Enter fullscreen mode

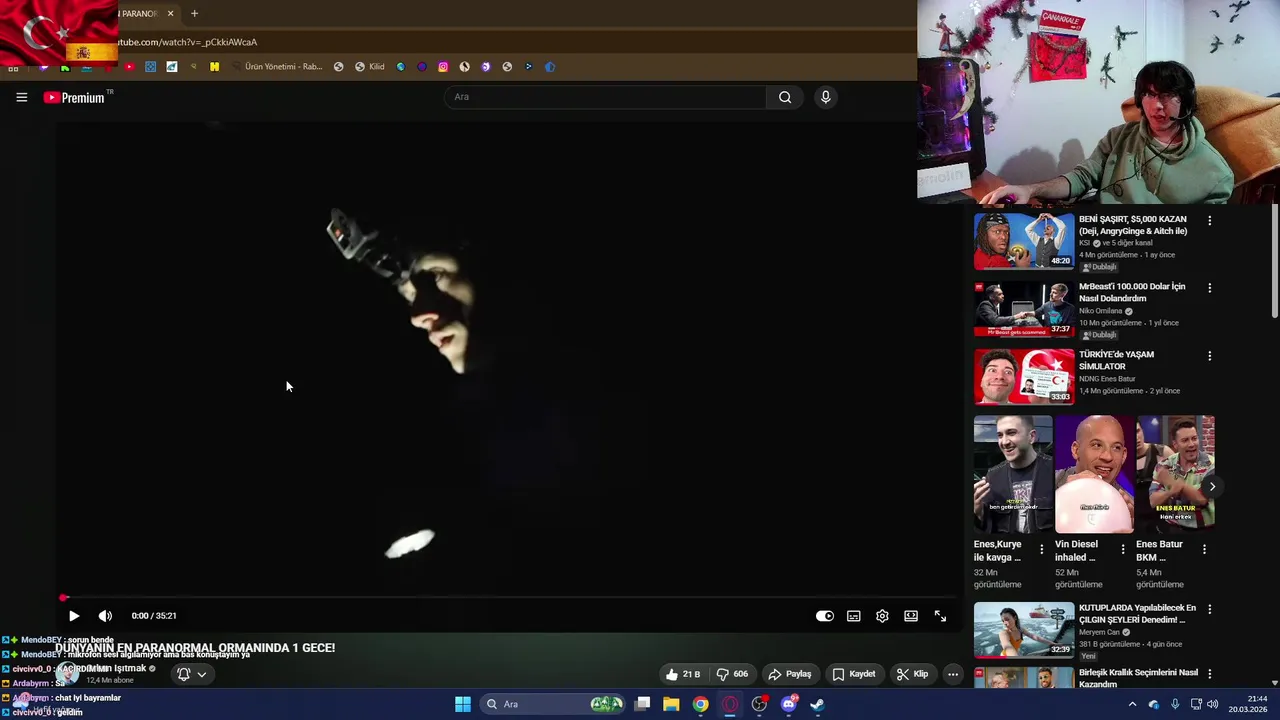click(x=940, y=616)
